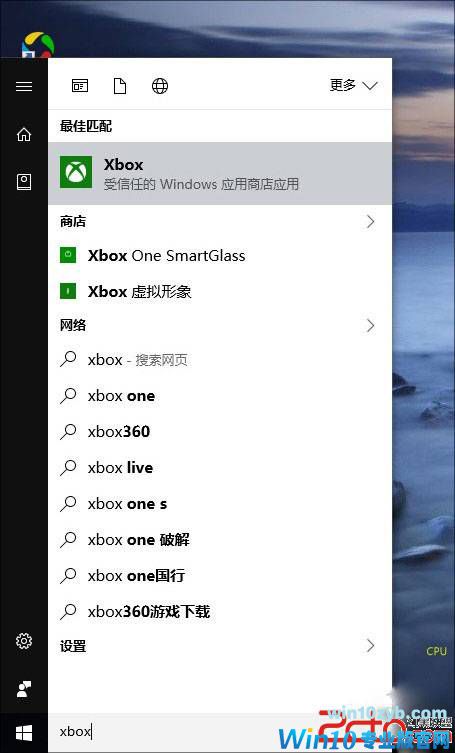455x753 pixels.
Task: Click the Feedback person icon in the sidebar
Action: (24, 689)
